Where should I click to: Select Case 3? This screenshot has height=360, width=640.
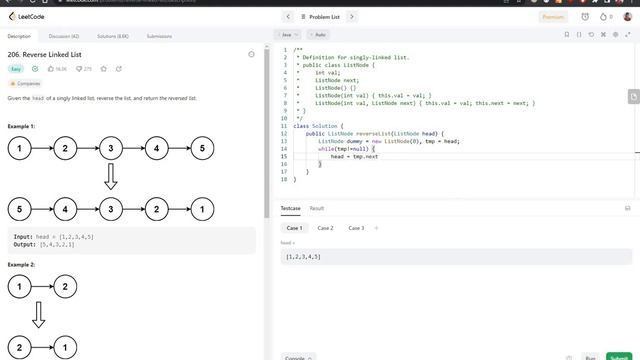[x=356, y=228]
